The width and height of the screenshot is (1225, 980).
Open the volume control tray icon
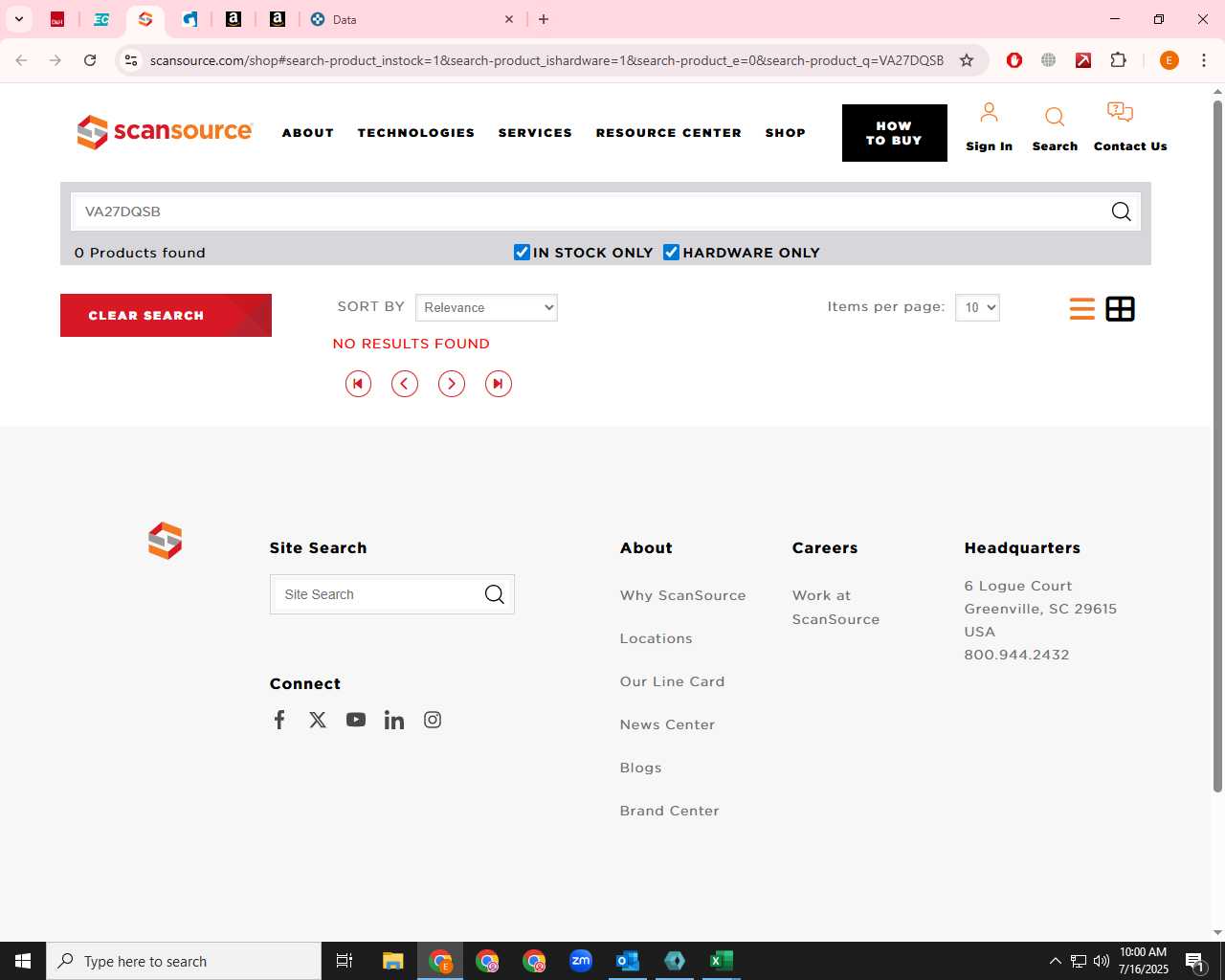pos(1102,961)
